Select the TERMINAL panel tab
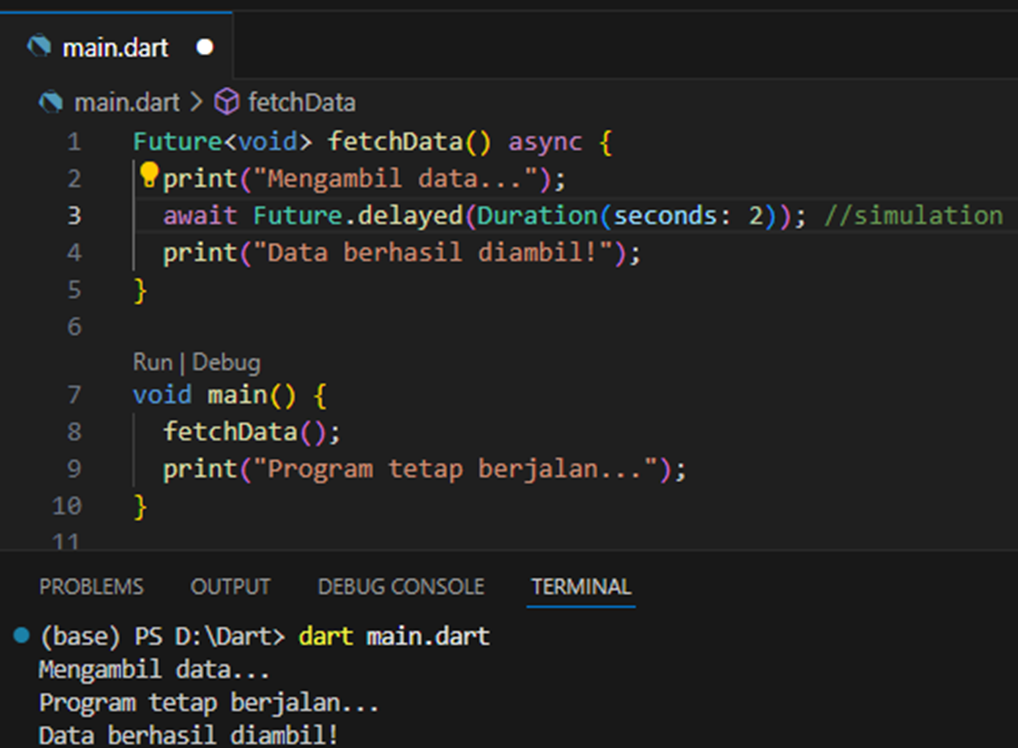 coord(581,587)
